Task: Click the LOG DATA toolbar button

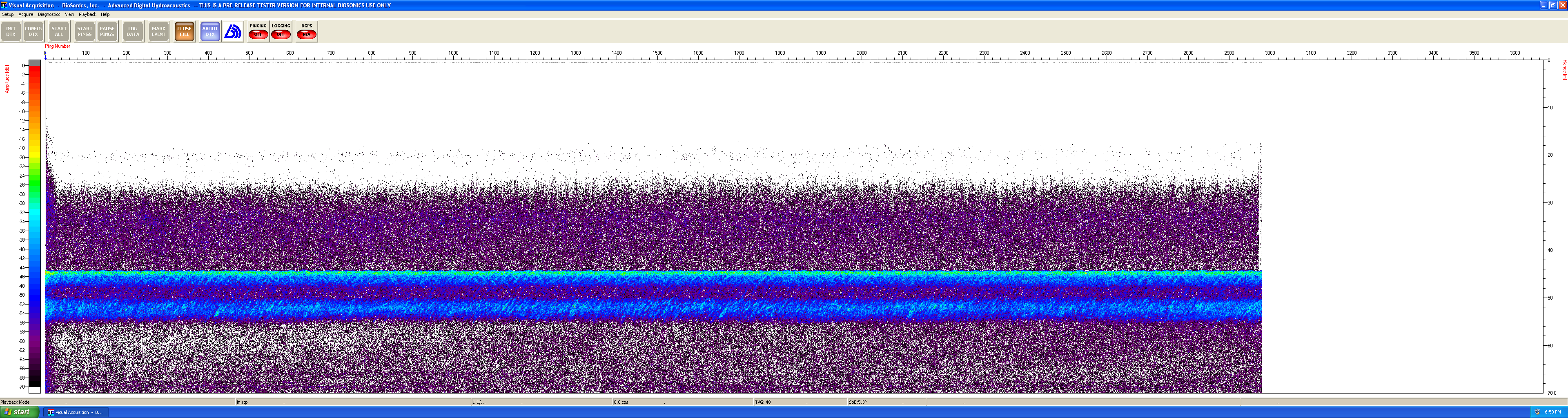Action: pos(133,32)
